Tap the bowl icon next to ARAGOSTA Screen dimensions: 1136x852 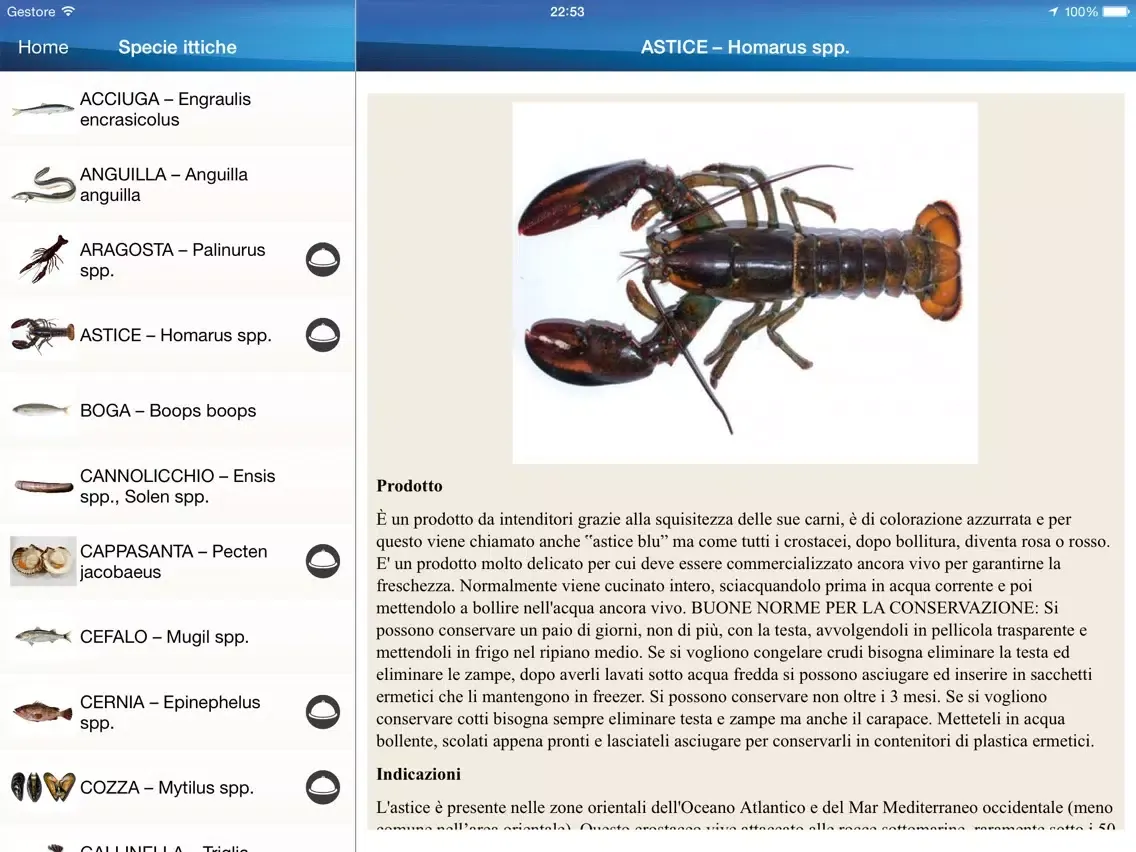[x=322, y=259]
